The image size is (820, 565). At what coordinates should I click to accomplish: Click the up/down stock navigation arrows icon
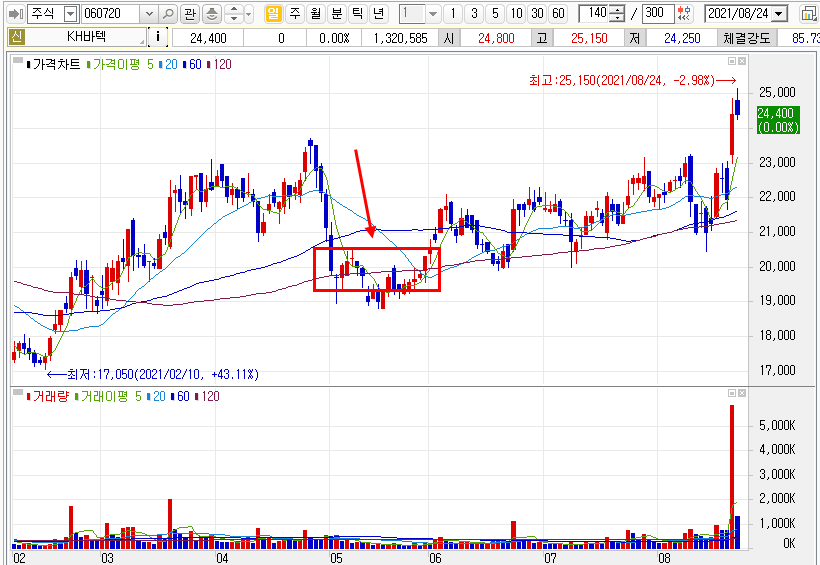[x=234, y=14]
